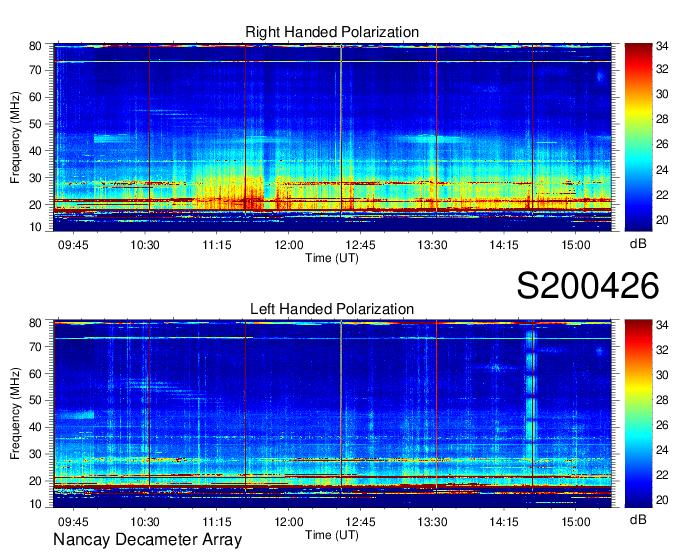Click the Left Handed spectrogram plot area
This screenshot has height=552, width=680.
tap(332, 414)
